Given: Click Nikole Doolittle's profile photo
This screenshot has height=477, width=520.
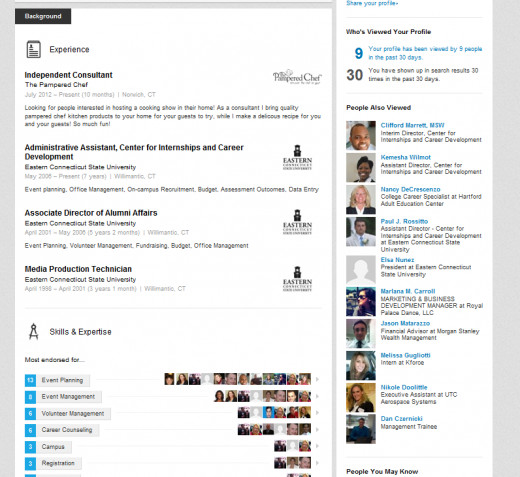Looking at the screenshot, I should tap(361, 398).
